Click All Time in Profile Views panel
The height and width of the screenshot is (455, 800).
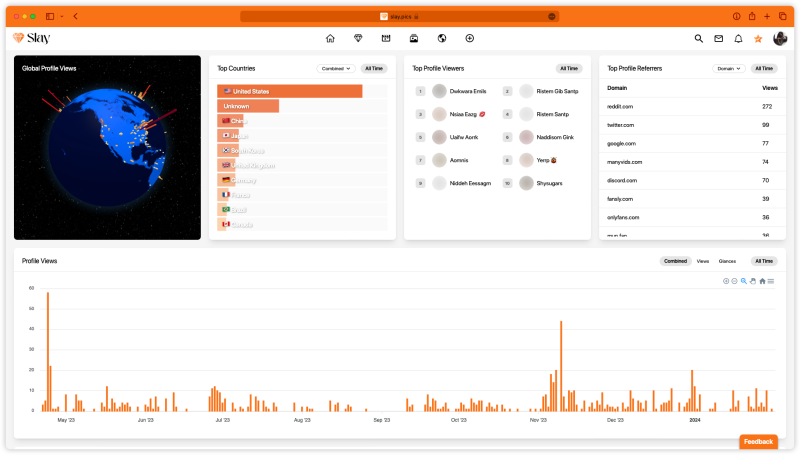click(764, 261)
